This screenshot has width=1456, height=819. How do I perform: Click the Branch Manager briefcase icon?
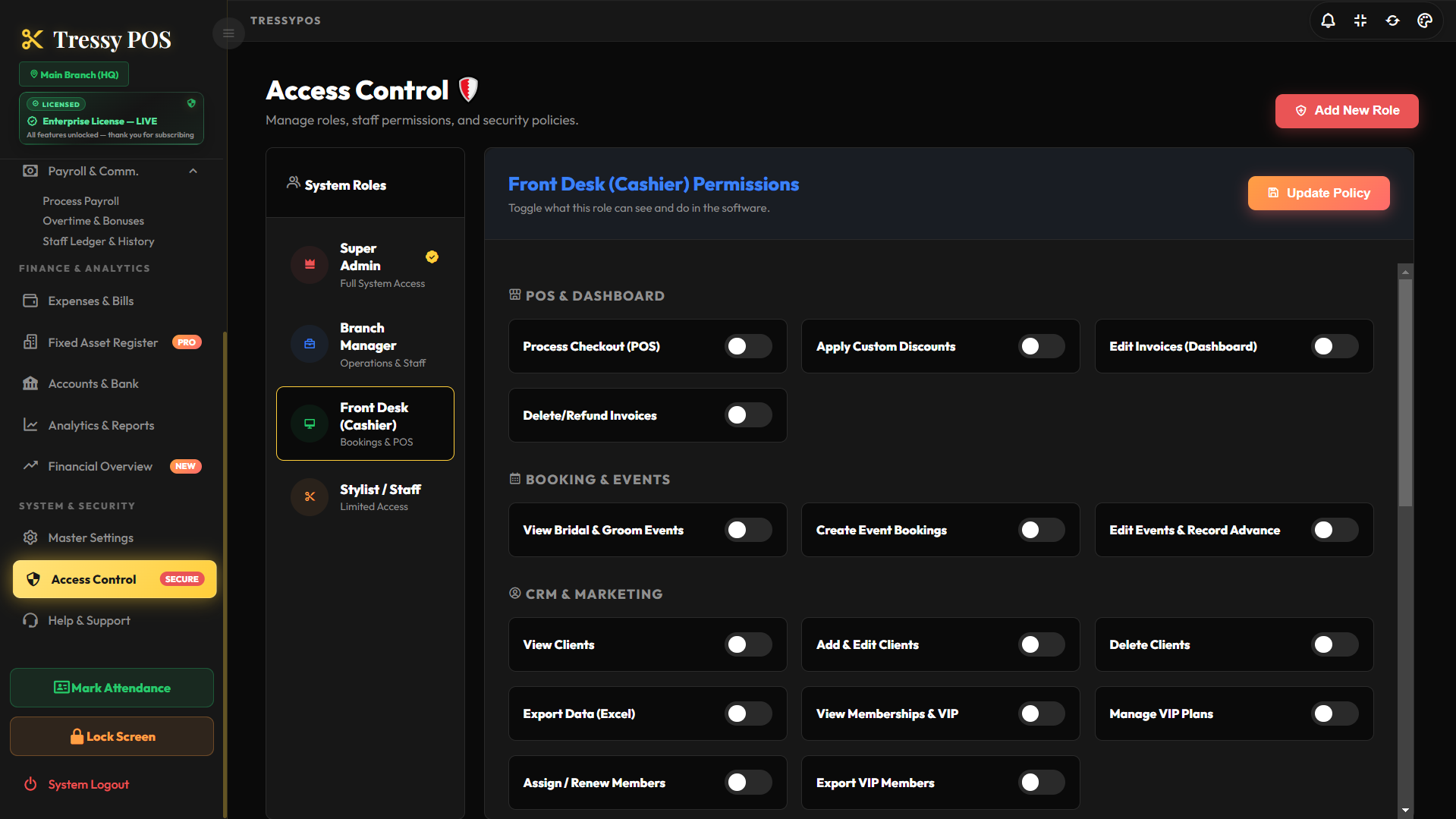[x=310, y=344]
